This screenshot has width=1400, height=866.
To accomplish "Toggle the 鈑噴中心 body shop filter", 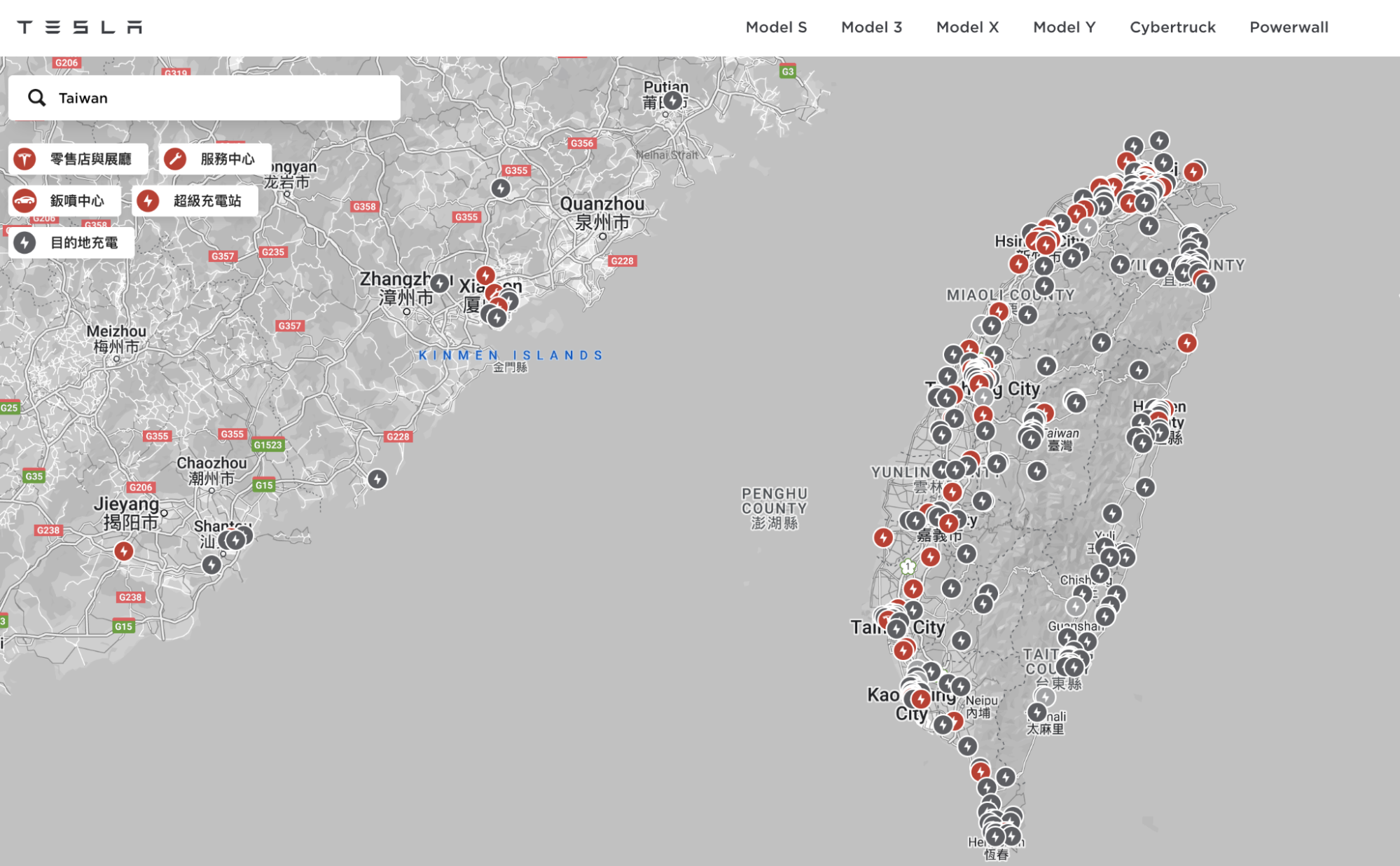I will pyautogui.click(x=64, y=201).
